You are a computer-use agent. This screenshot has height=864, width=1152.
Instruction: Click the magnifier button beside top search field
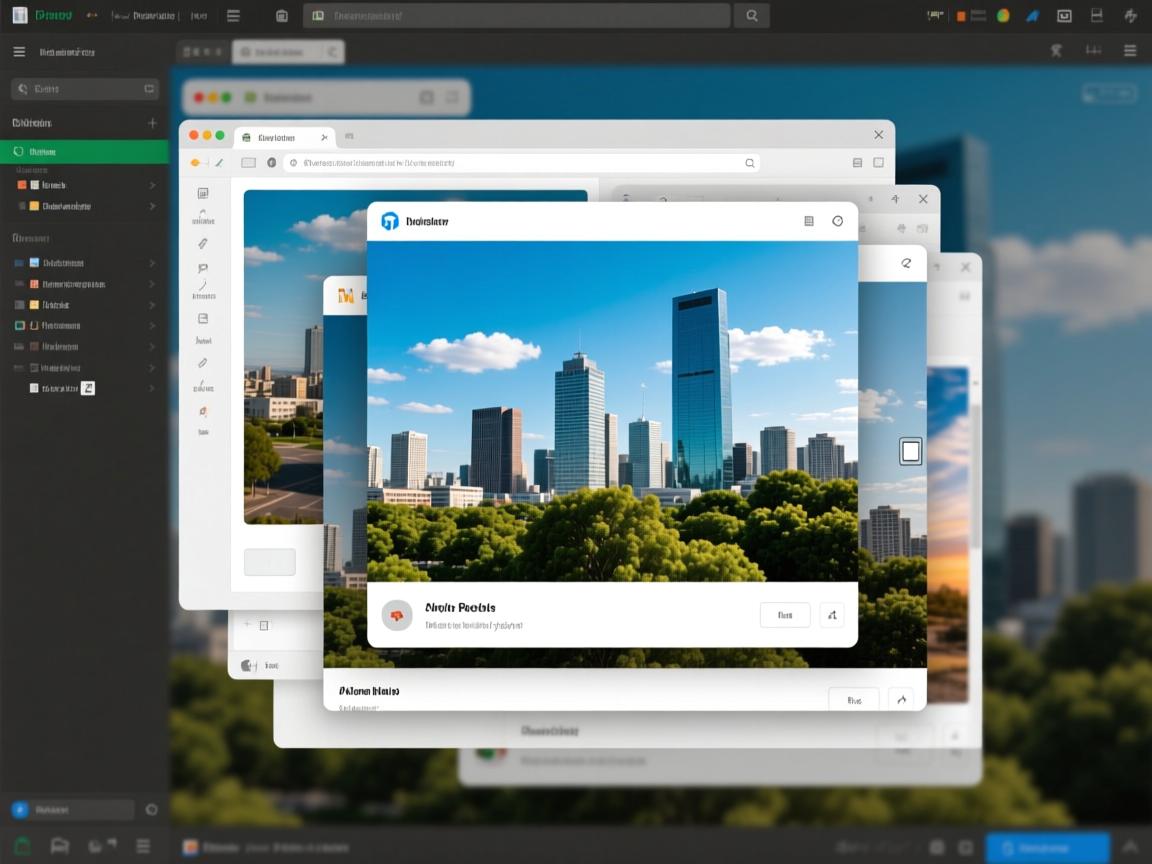pos(751,16)
